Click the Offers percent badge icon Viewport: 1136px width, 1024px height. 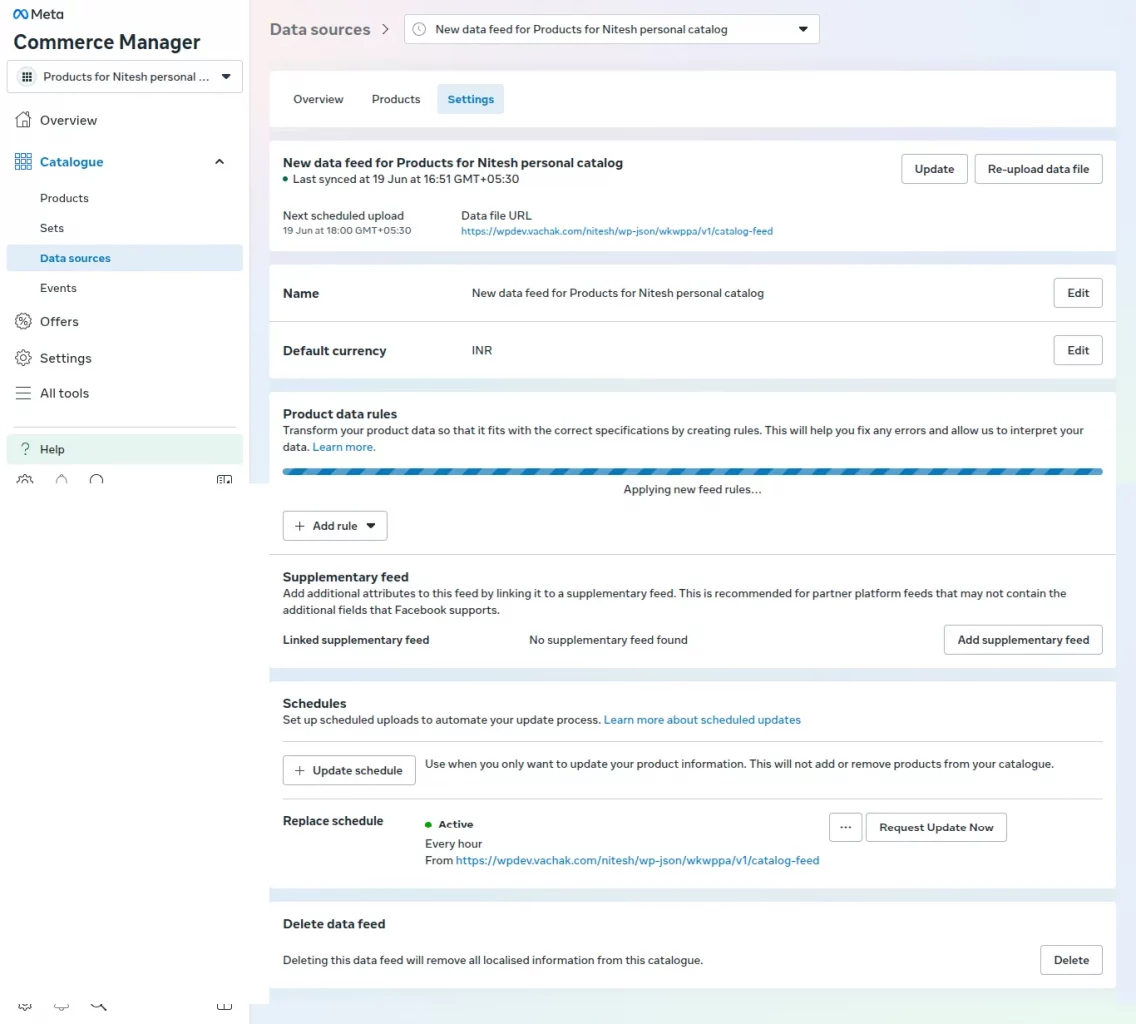[23, 321]
